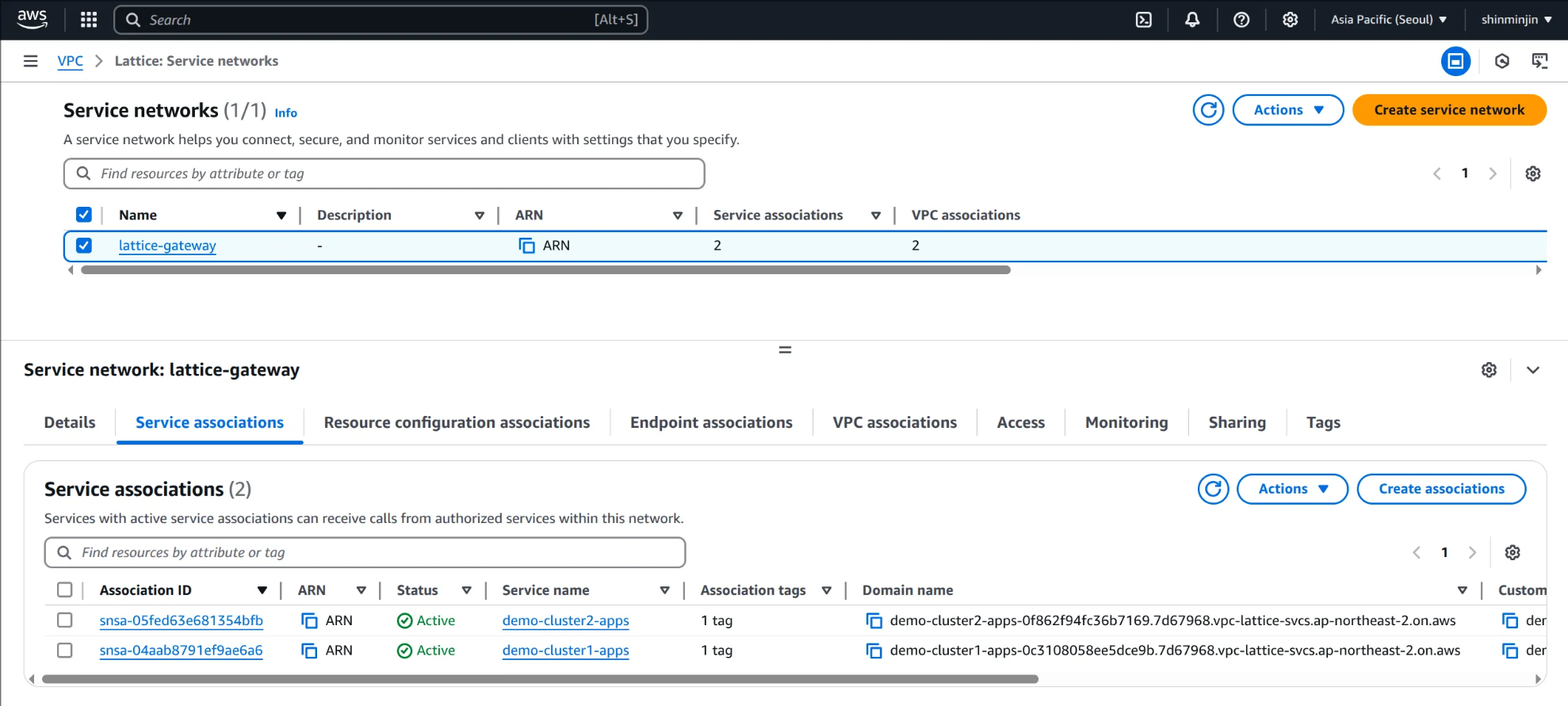Go to next page of Service associations
This screenshot has height=706, width=1568.
(x=1472, y=552)
